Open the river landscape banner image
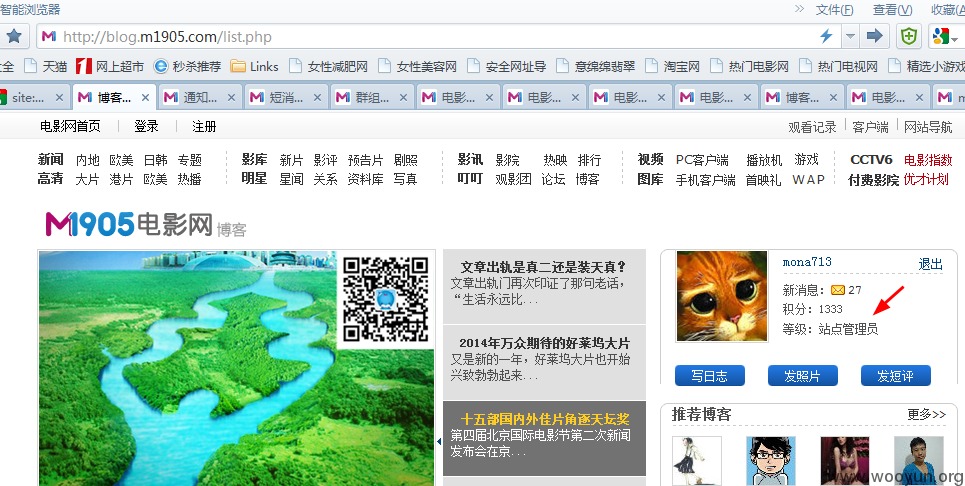 [237, 368]
